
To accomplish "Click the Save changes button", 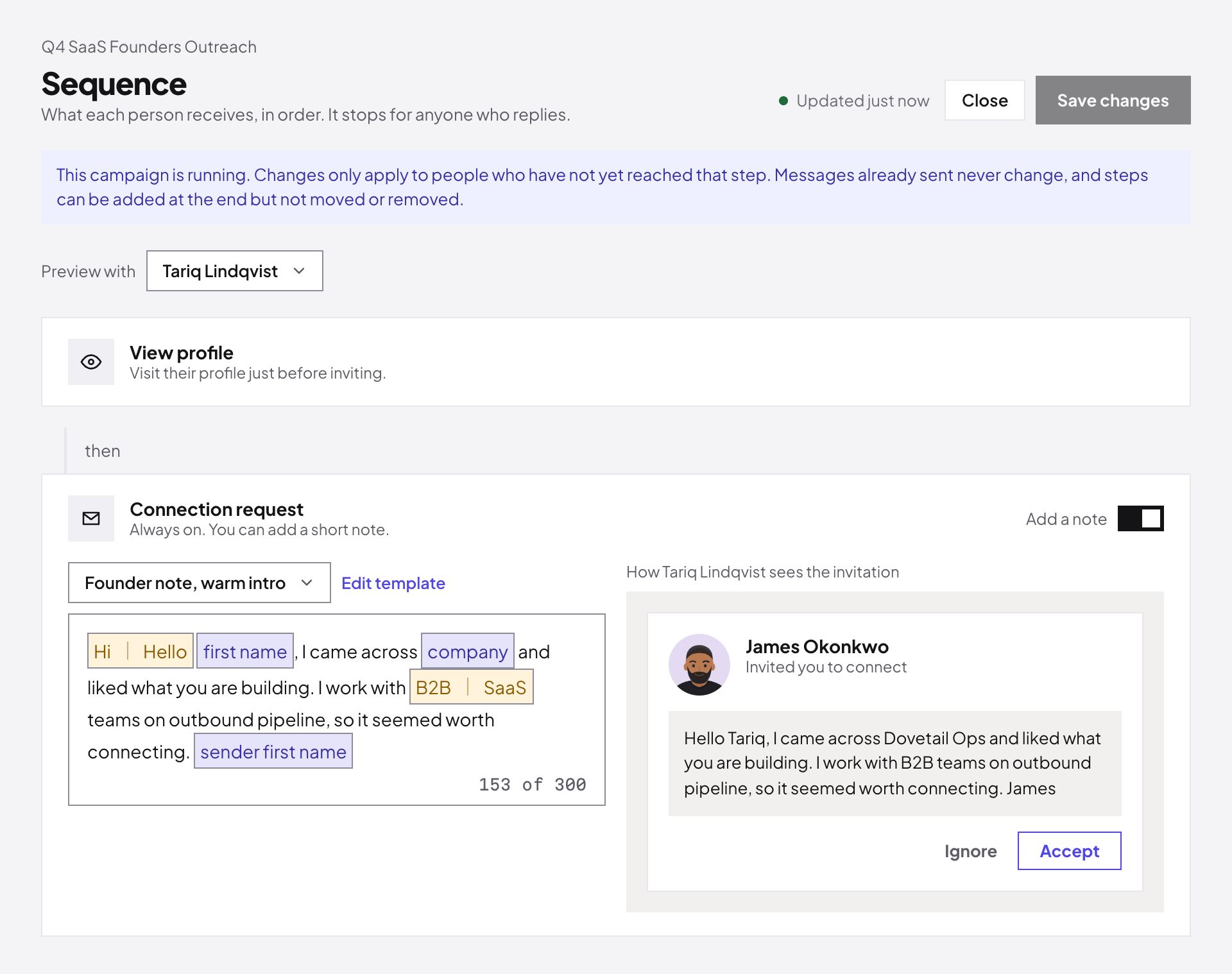I will point(1113,100).
